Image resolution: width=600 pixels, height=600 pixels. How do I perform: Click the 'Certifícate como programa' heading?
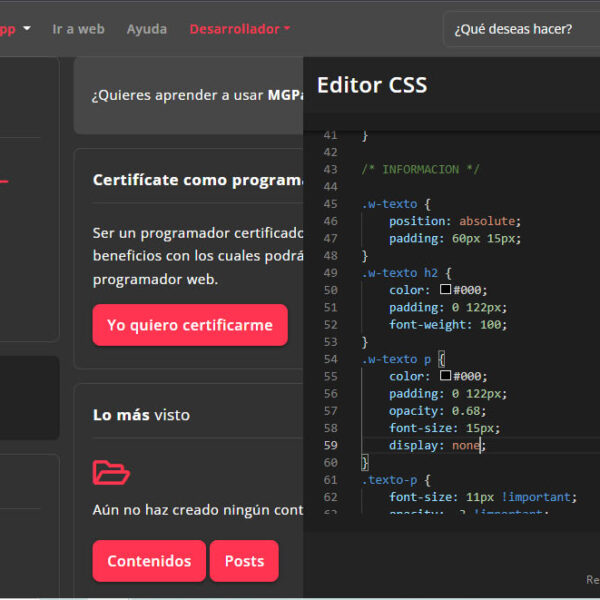pyautogui.click(x=198, y=180)
